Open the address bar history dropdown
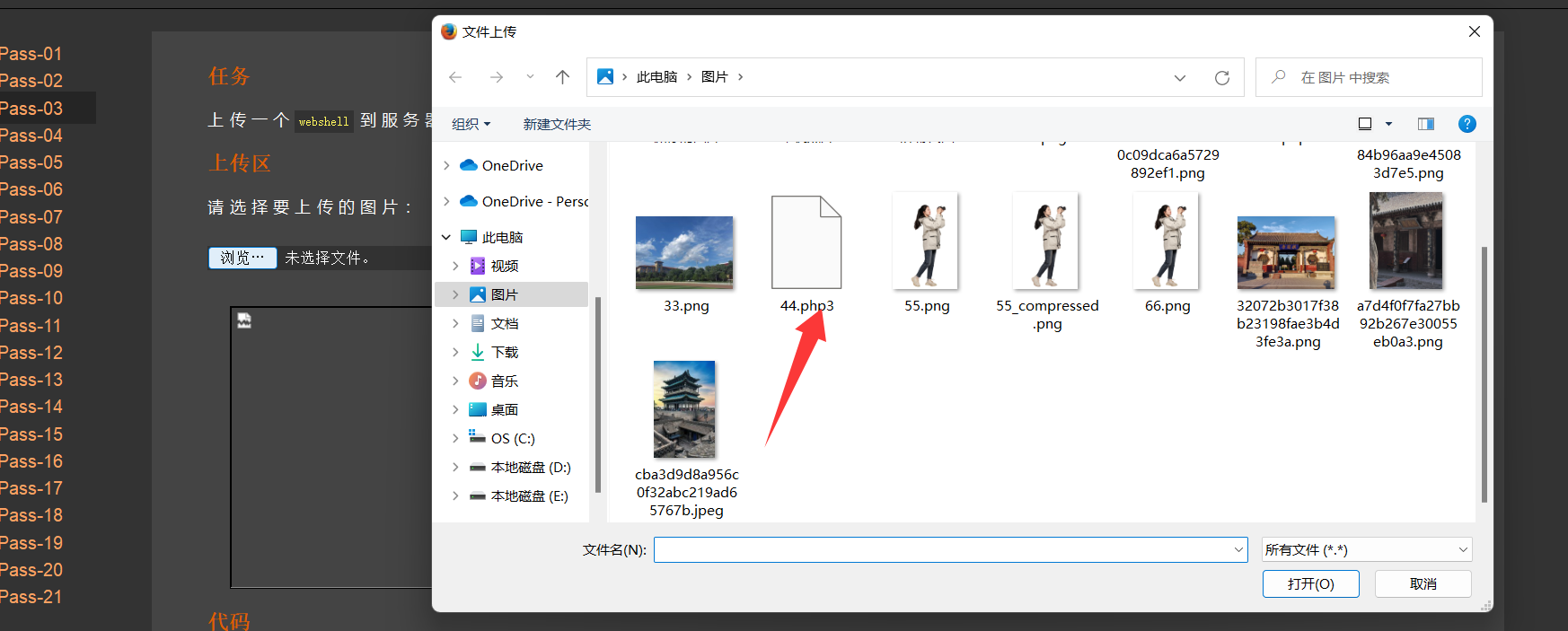Screen dimensions: 1568x631 point(1180,78)
